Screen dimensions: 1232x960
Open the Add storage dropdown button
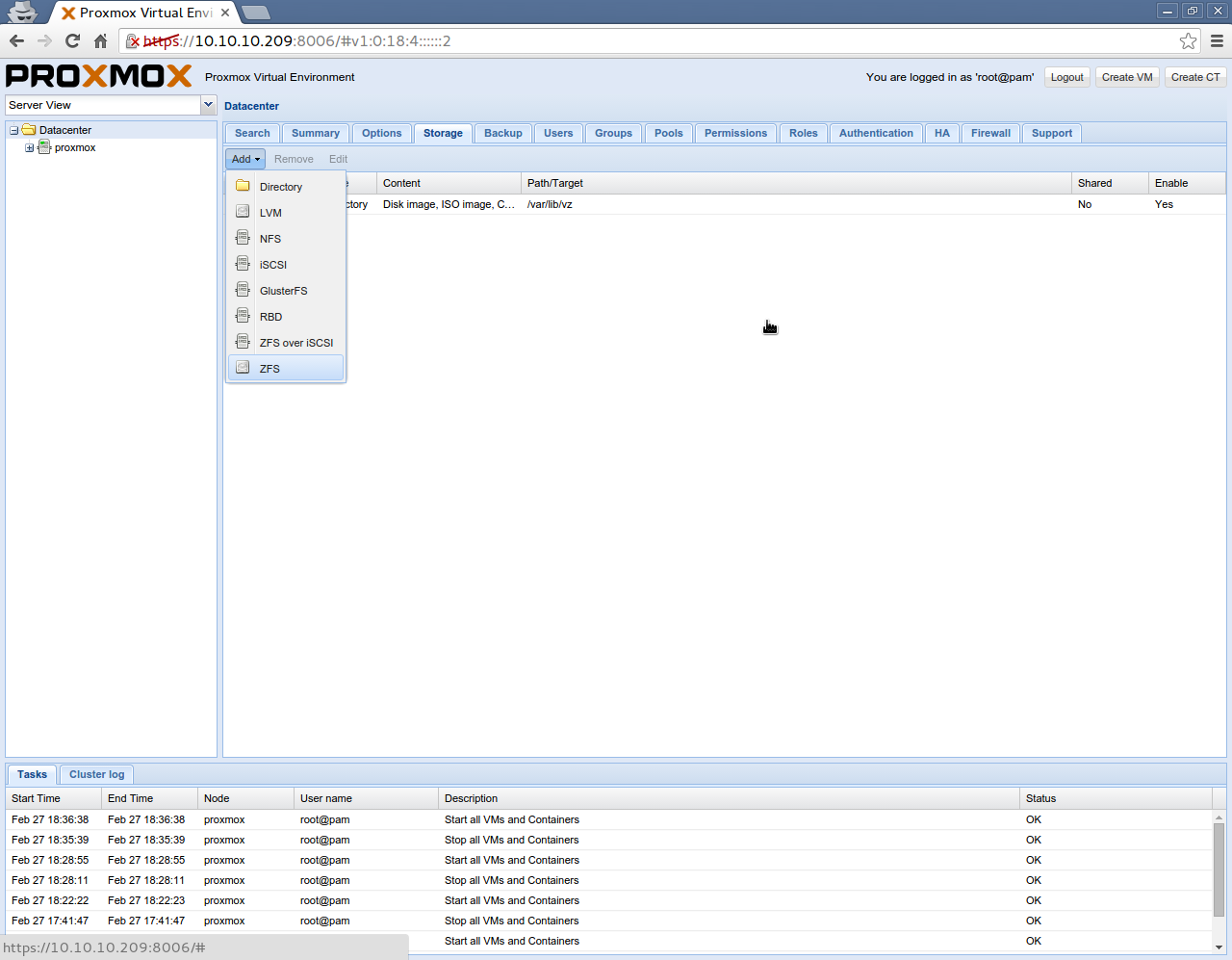(245, 159)
